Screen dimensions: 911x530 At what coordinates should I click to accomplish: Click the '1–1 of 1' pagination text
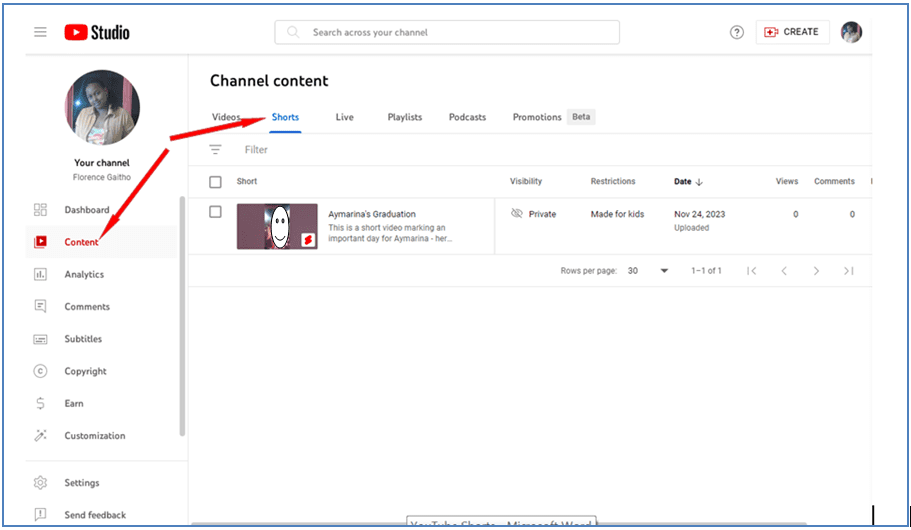click(706, 271)
